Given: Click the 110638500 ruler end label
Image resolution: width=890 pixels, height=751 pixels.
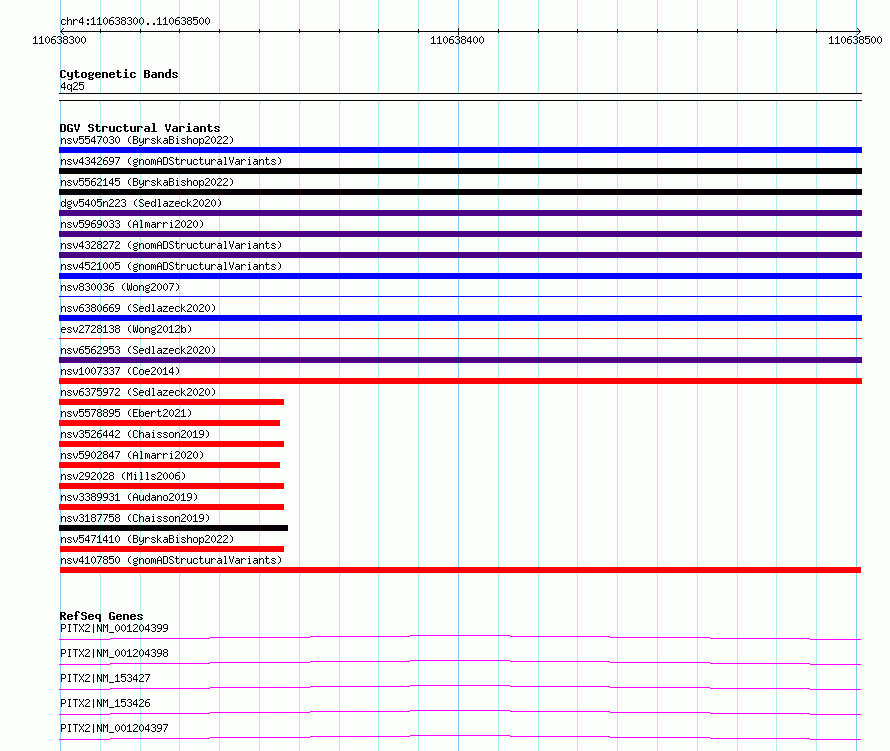Looking at the screenshot, I should click(855, 40).
